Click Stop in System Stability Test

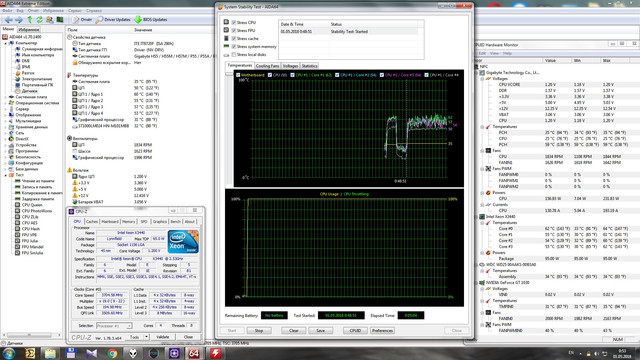click(259, 331)
